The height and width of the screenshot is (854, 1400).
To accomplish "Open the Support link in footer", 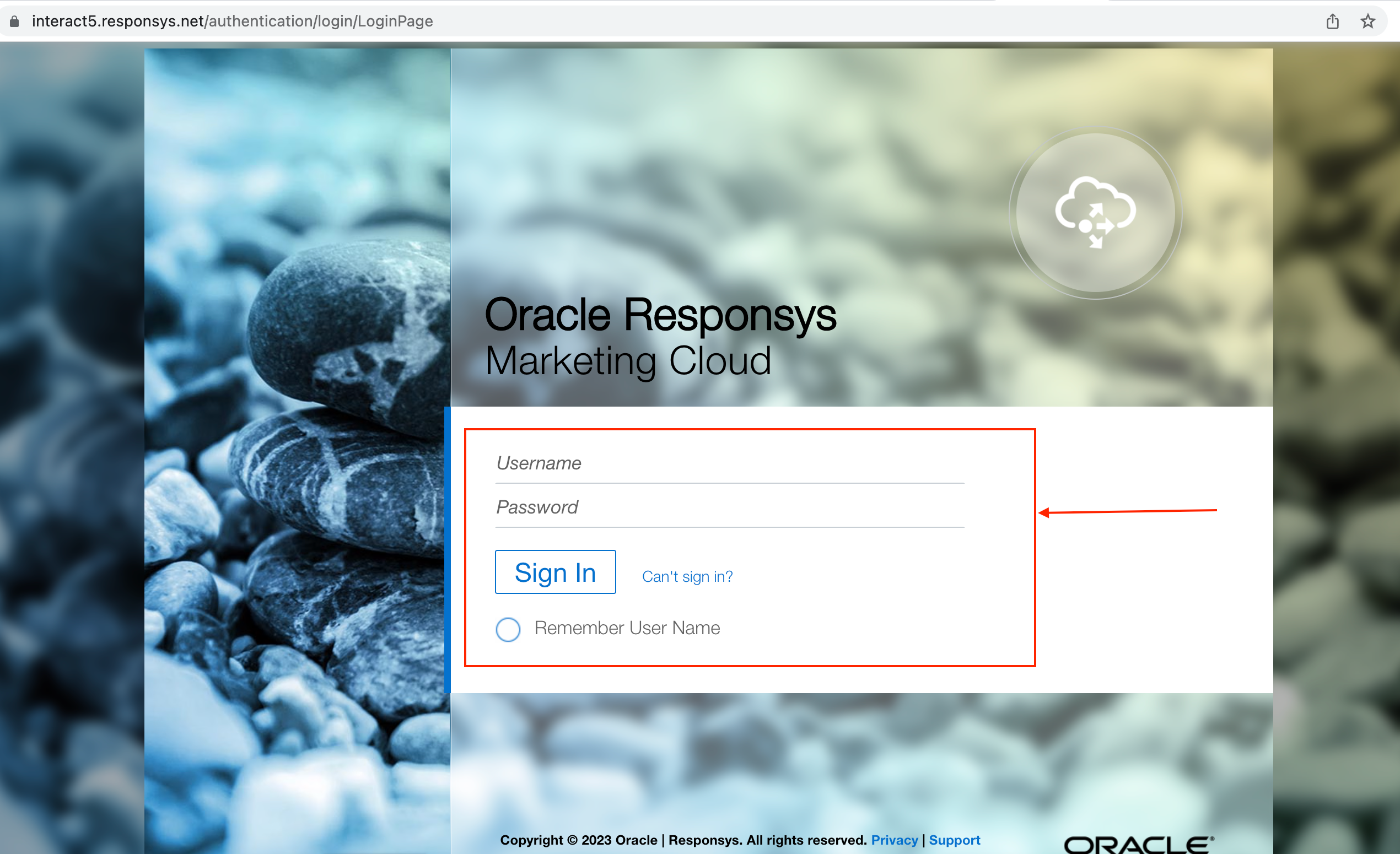I will (954, 840).
